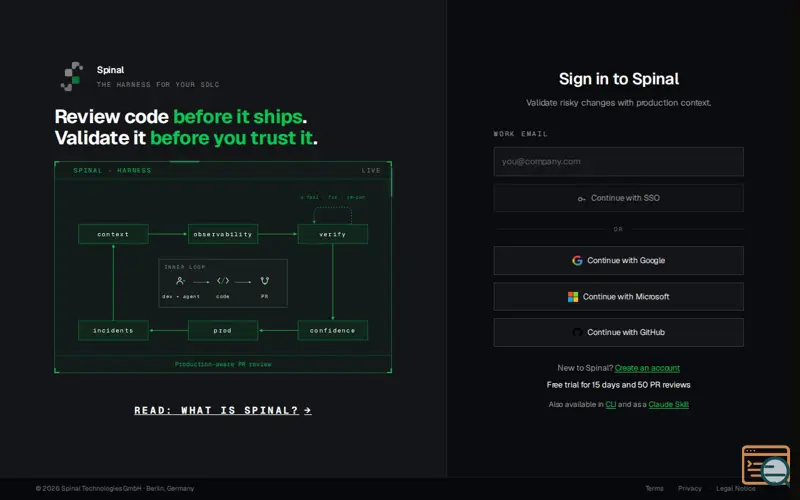Sign in using Continue with Microsoft
The width and height of the screenshot is (800, 500).
click(618, 296)
